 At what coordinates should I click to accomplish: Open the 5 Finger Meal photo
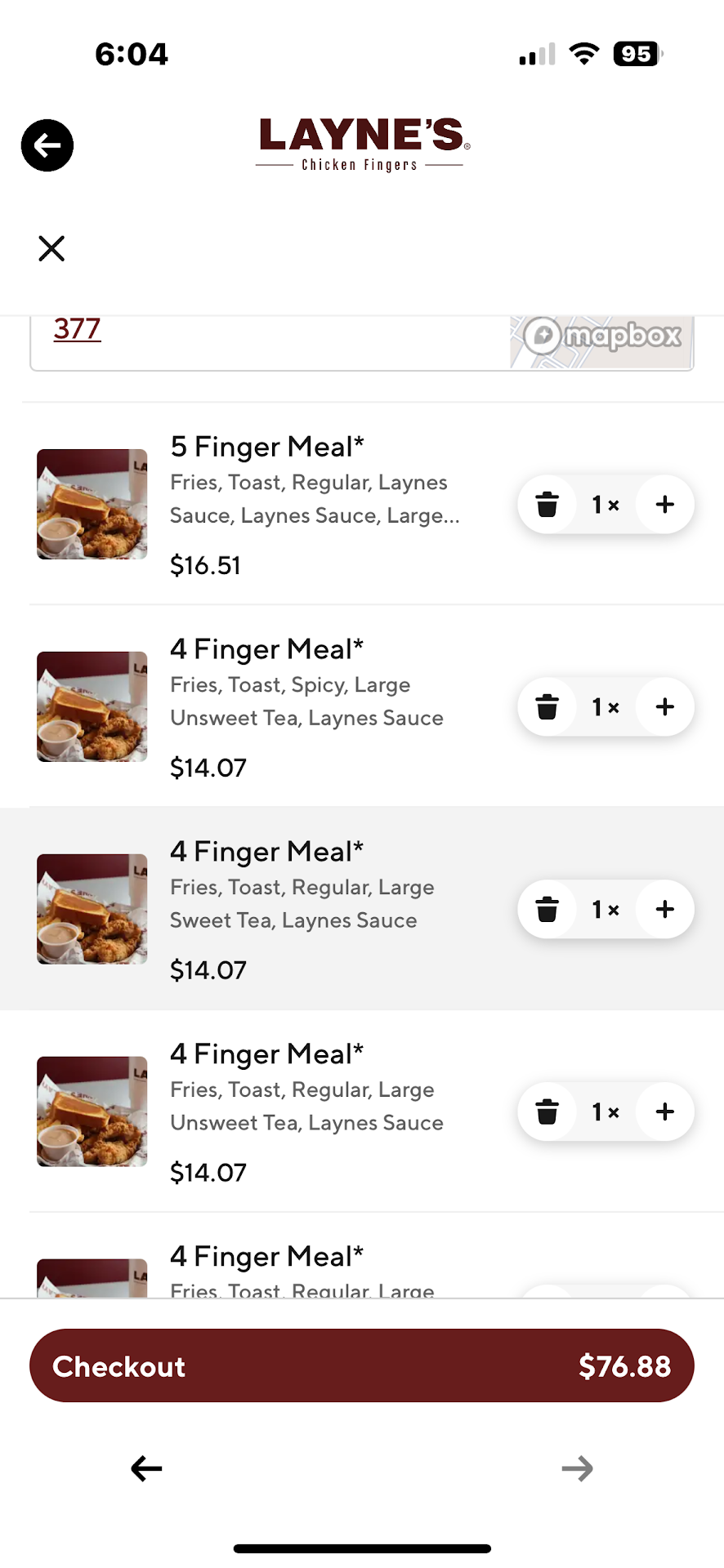click(x=92, y=504)
